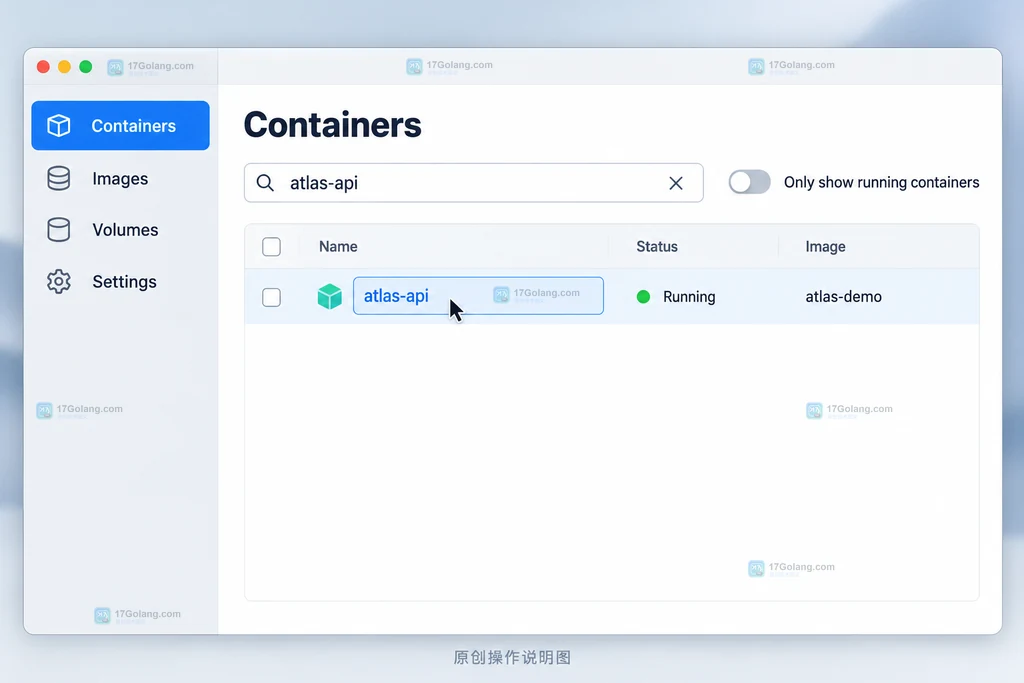Maximize the window with the green button
Image resolution: width=1024 pixels, height=683 pixels.
coord(86,67)
